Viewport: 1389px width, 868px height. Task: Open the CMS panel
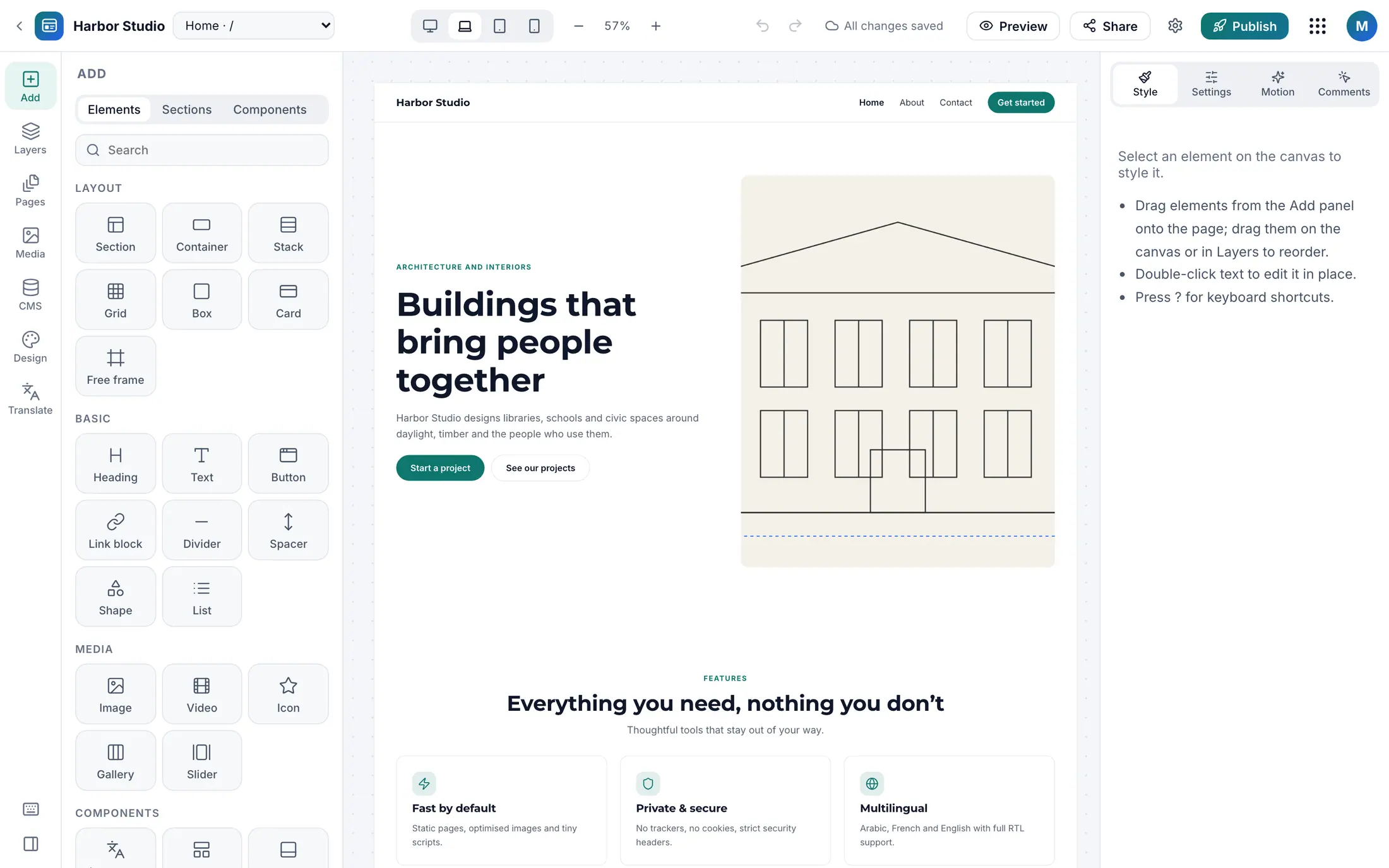[30, 294]
